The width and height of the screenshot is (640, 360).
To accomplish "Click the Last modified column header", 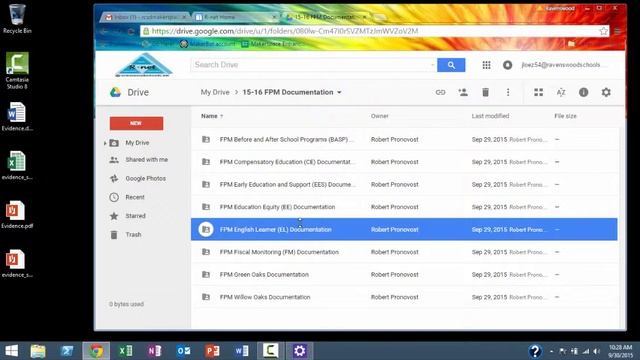I will click(x=490, y=116).
